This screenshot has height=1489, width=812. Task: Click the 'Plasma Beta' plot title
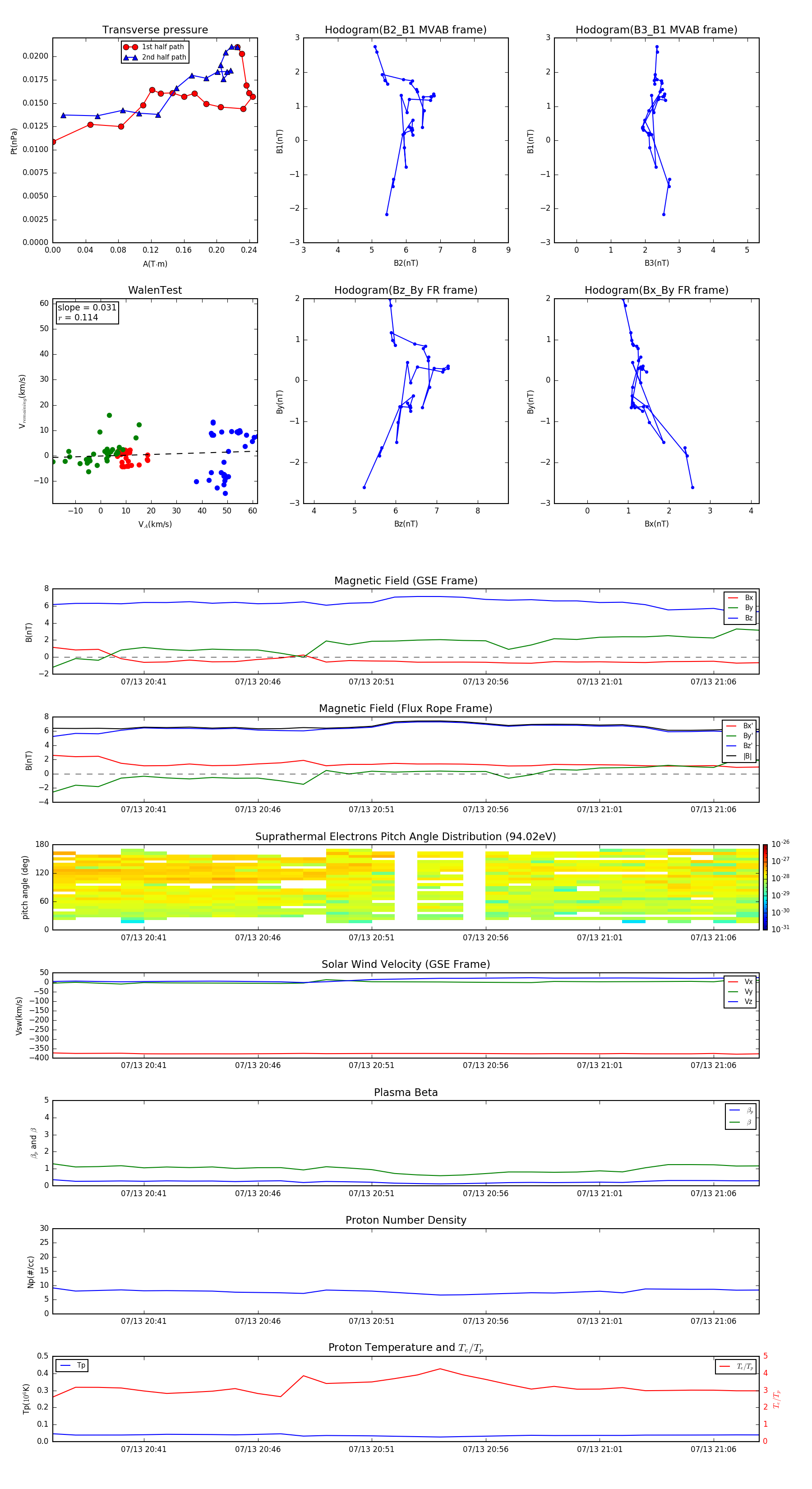pyautogui.click(x=406, y=1092)
